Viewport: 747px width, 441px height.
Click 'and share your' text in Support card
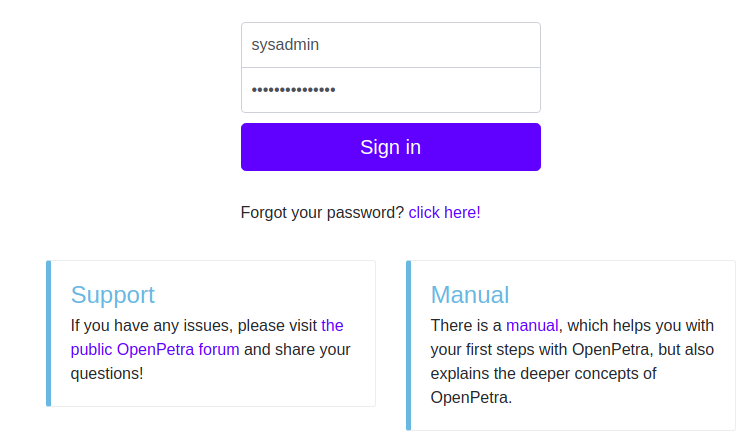(297, 350)
